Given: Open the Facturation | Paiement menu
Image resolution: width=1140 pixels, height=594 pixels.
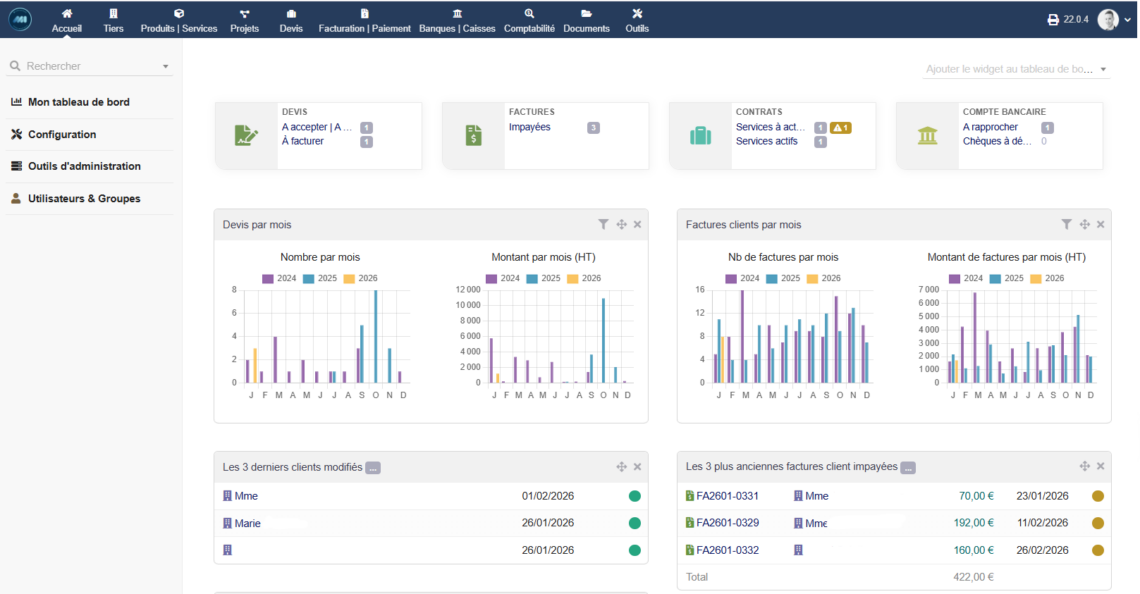Looking at the screenshot, I should (x=364, y=20).
